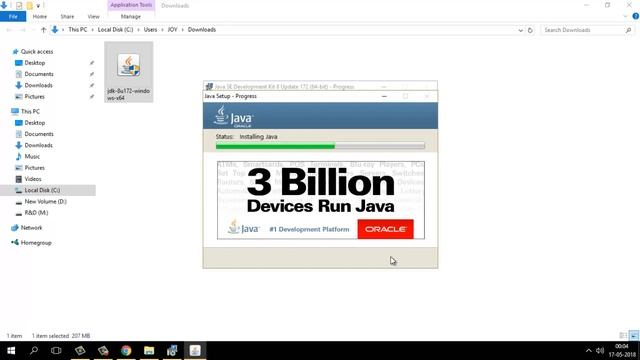Viewport: 640px width, 360px height.
Task: Click the Java installation progress bar
Action: tap(320, 146)
